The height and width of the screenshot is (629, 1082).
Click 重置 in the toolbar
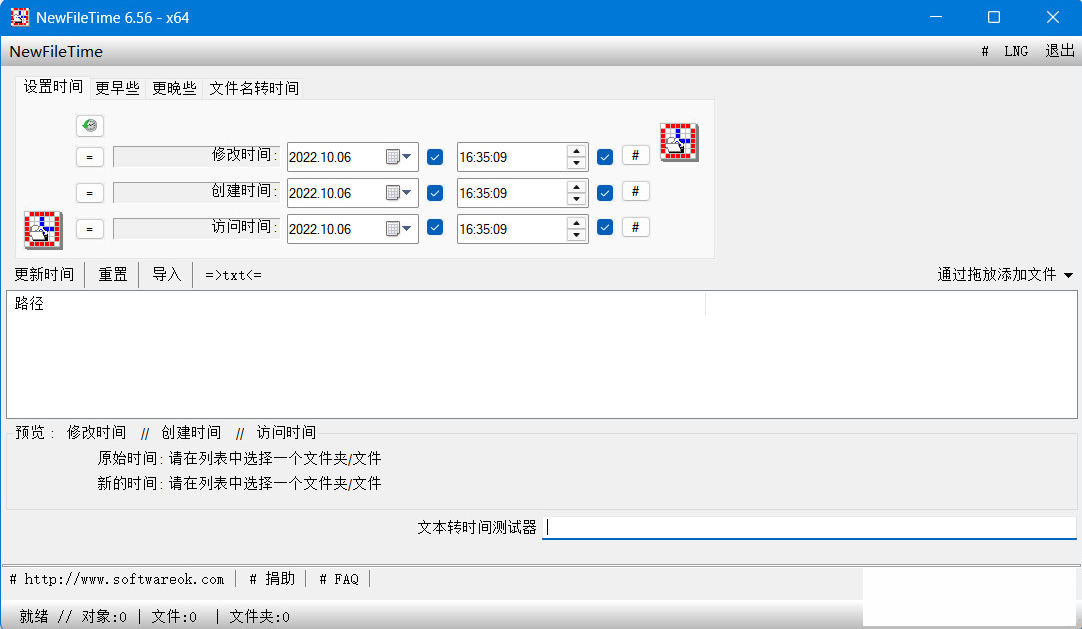[112, 274]
